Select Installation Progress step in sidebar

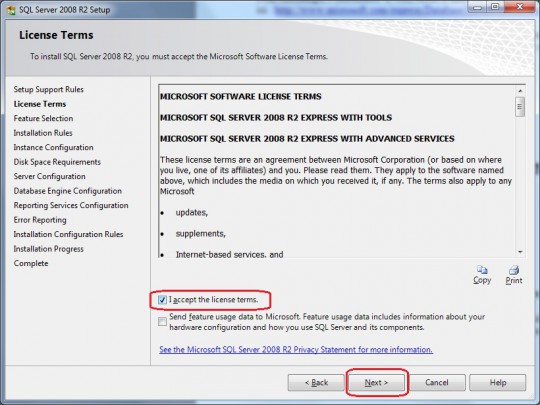click(x=49, y=249)
